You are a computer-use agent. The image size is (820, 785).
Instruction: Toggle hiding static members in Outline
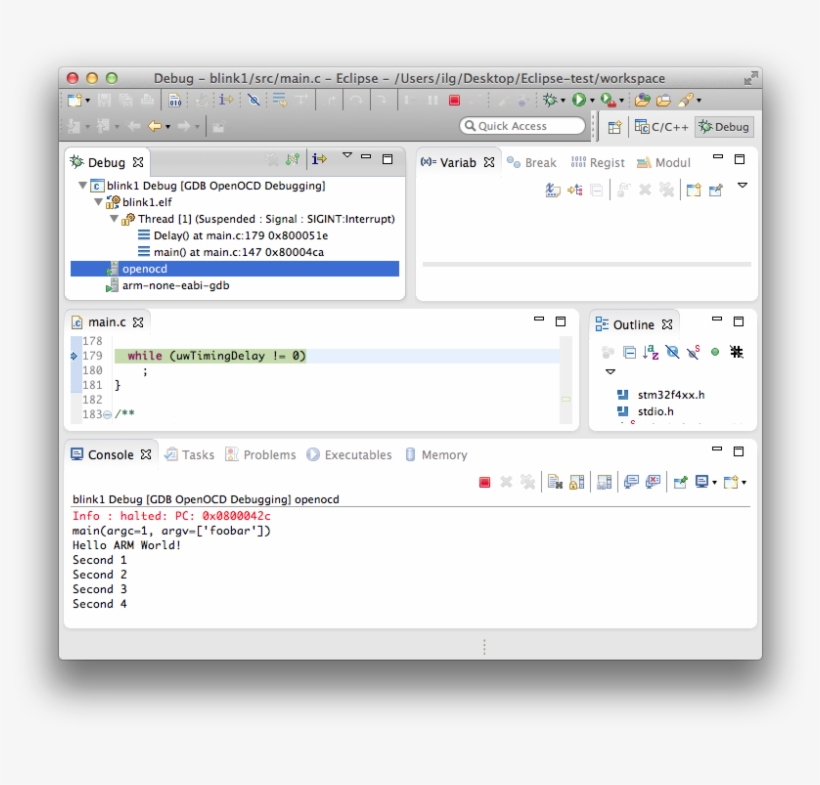693,352
